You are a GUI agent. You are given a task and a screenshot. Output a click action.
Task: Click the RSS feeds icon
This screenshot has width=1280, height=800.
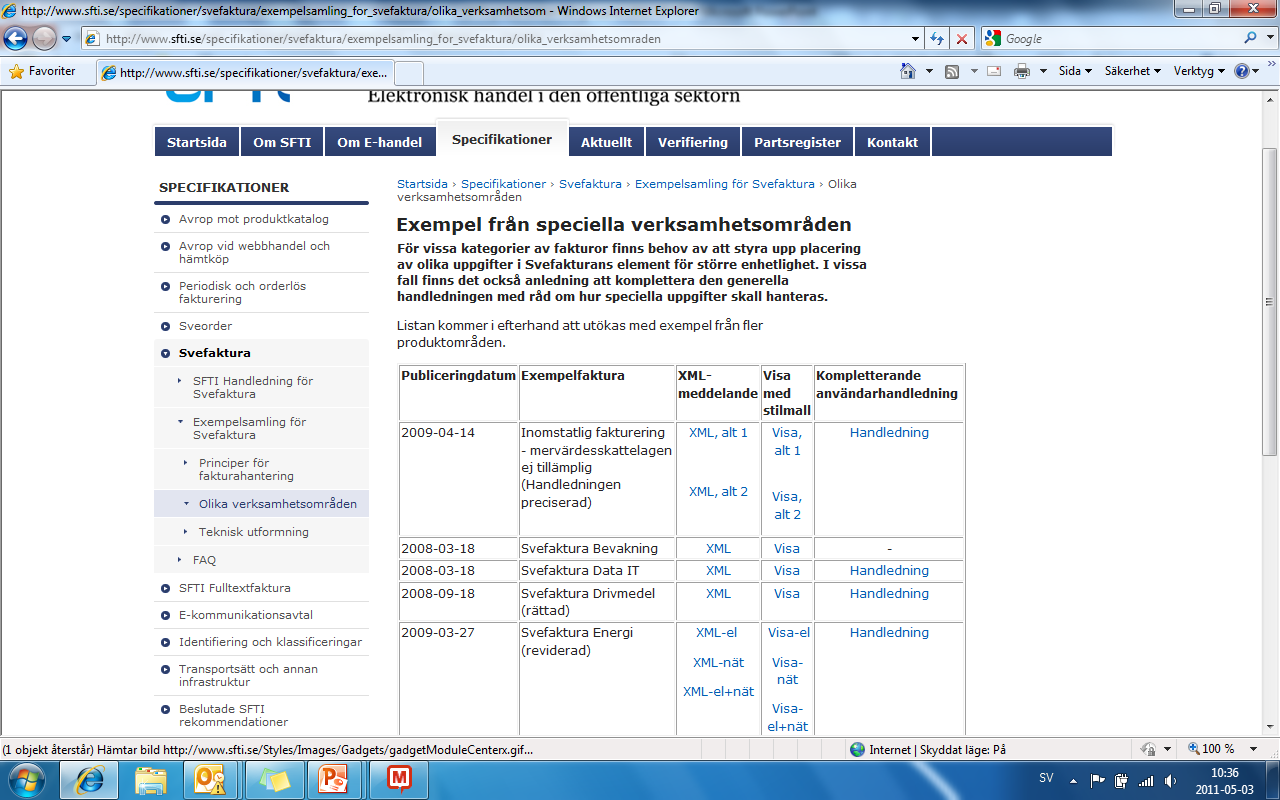click(x=952, y=71)
